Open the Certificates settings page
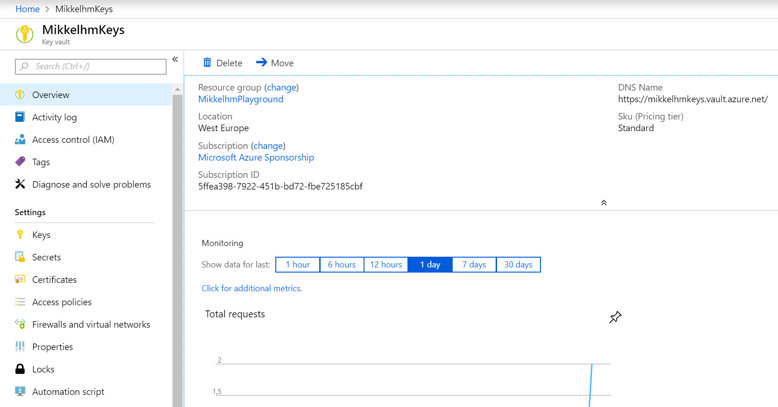 [86, 279]
